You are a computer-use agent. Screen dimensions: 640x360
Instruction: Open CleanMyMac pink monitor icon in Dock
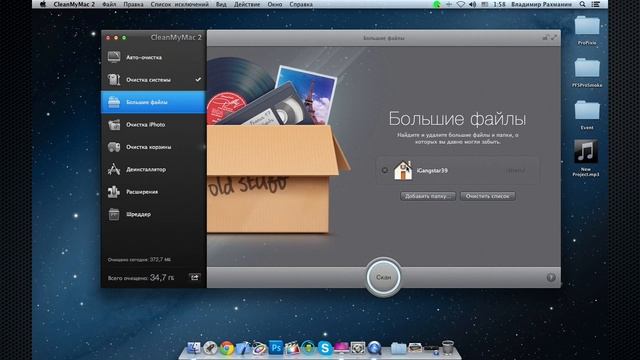coord(342,348)
